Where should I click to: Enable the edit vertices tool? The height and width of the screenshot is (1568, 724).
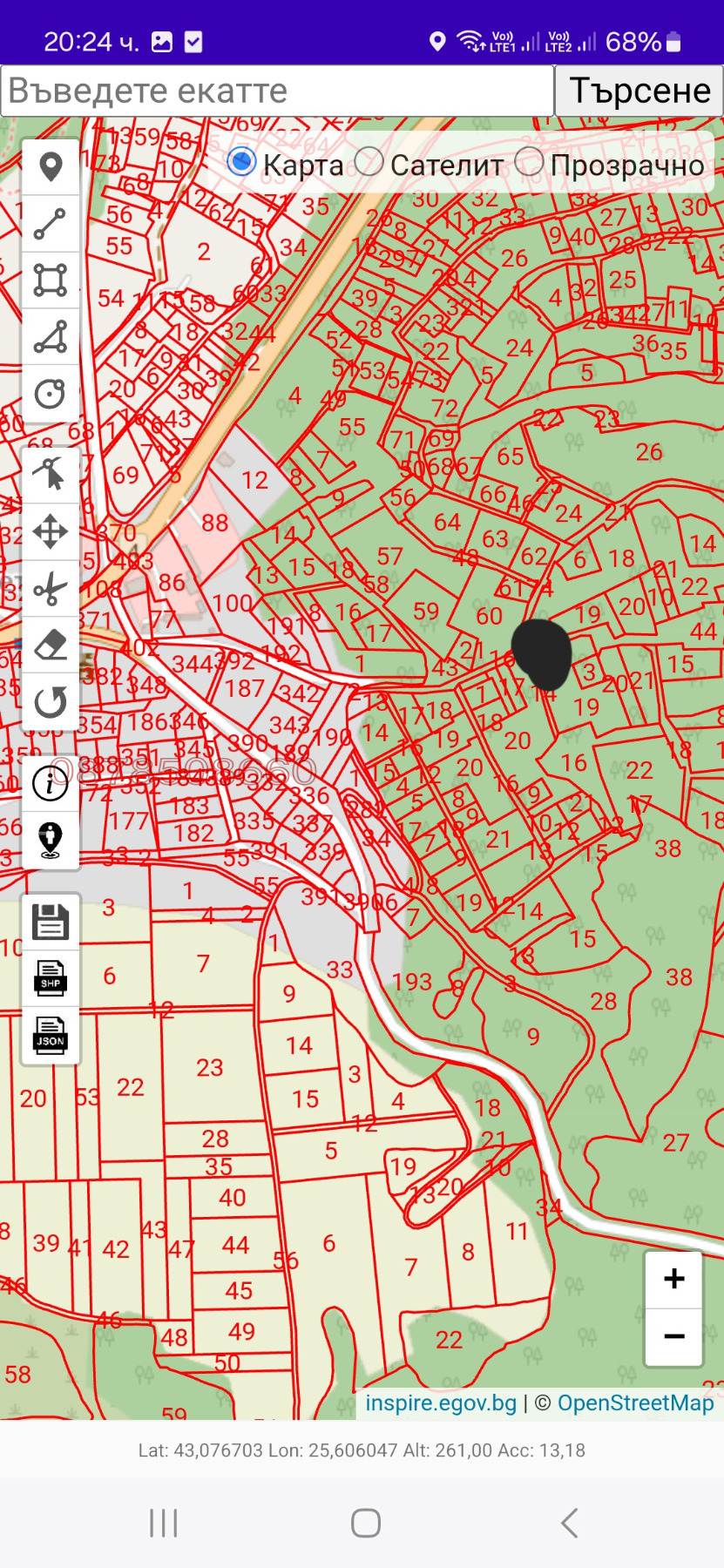tap(51, 475)
